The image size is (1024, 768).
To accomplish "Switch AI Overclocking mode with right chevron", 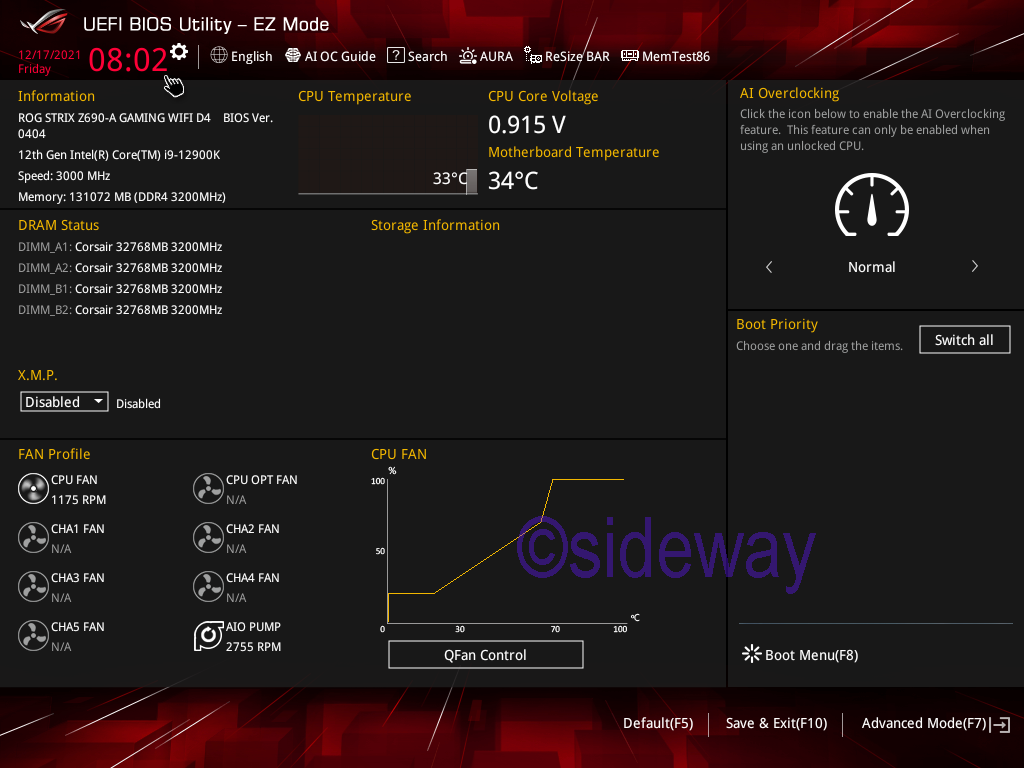I will coord(974,267).
